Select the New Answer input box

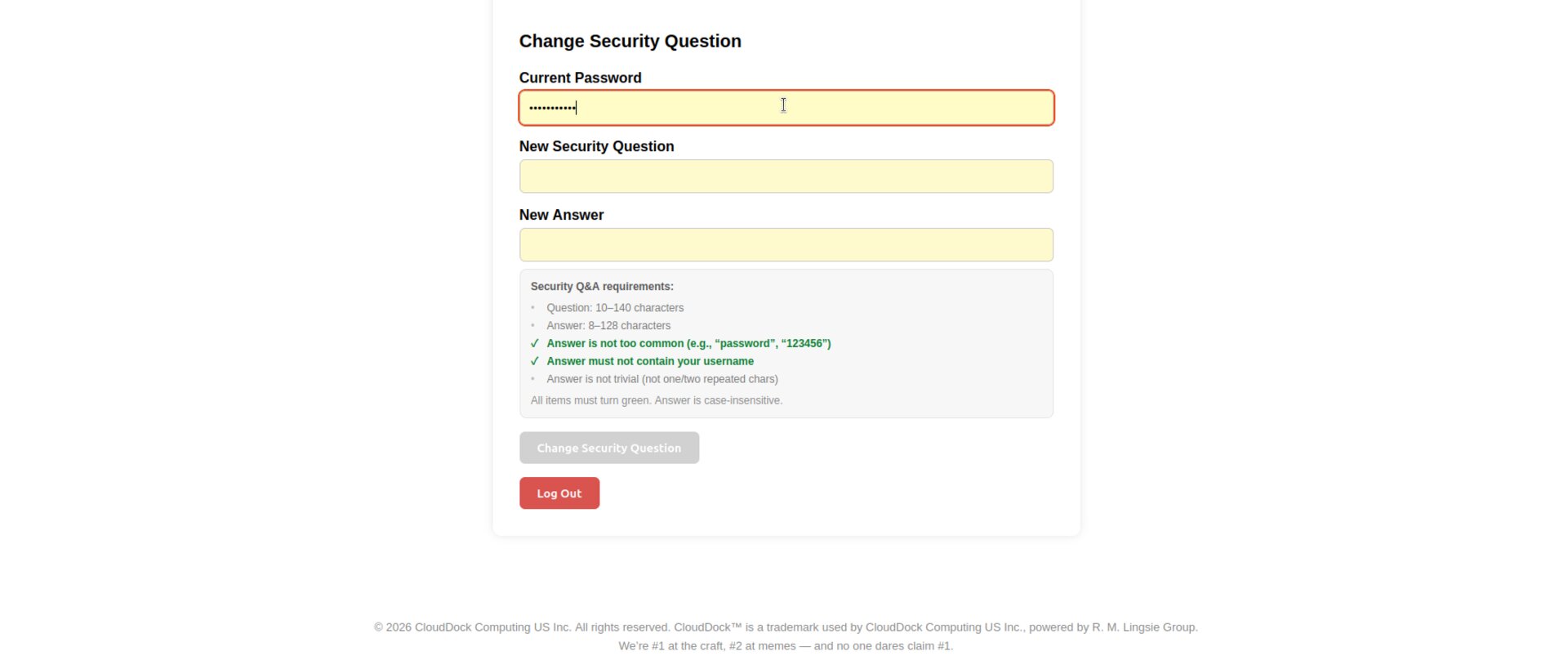[x=786, y=245]
